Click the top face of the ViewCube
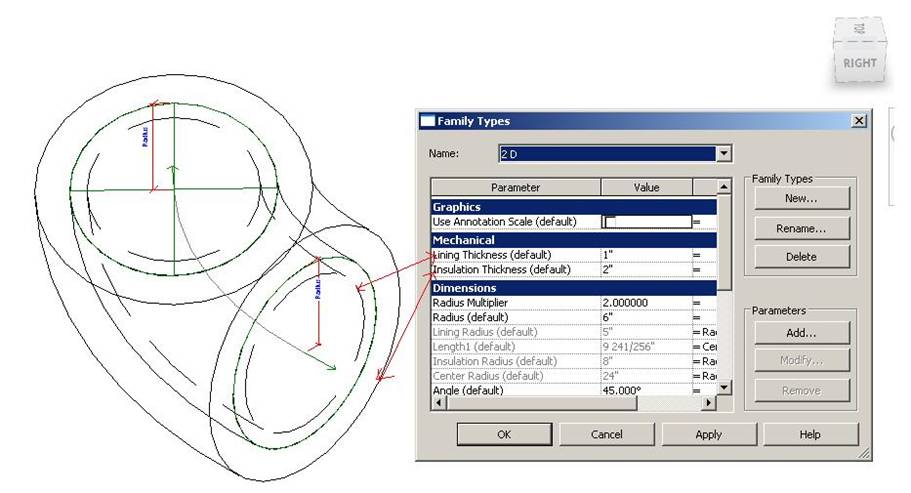The height and width of the screenshot is (493, 911). coord(859,30)
